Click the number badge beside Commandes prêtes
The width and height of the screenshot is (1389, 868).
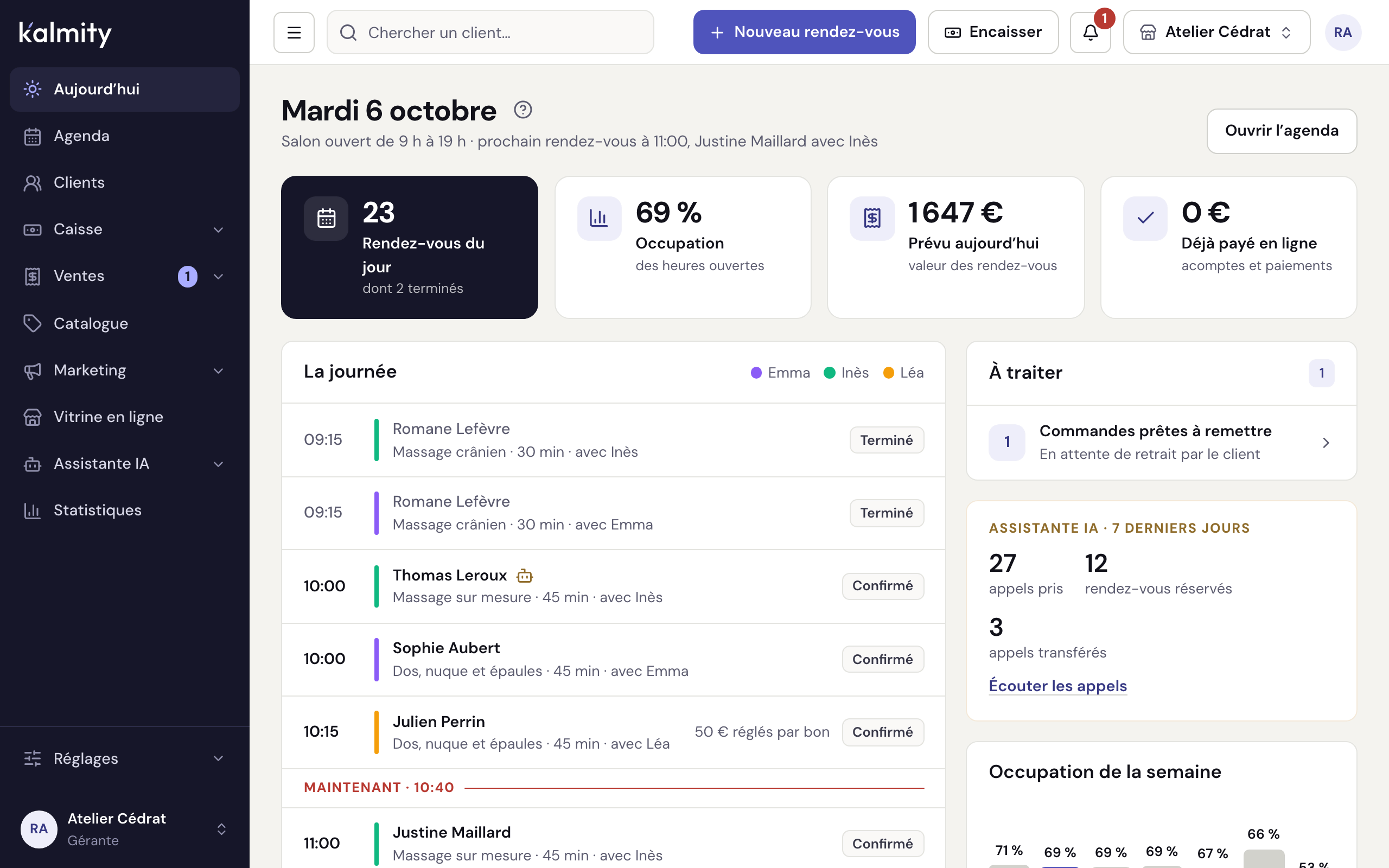[x=1006, y=442]
